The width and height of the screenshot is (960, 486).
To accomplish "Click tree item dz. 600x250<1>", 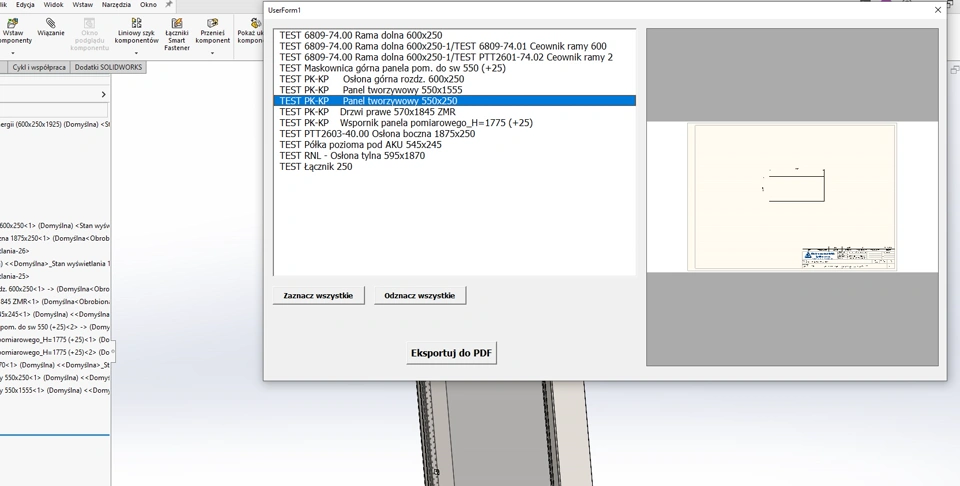I will 55,289.
